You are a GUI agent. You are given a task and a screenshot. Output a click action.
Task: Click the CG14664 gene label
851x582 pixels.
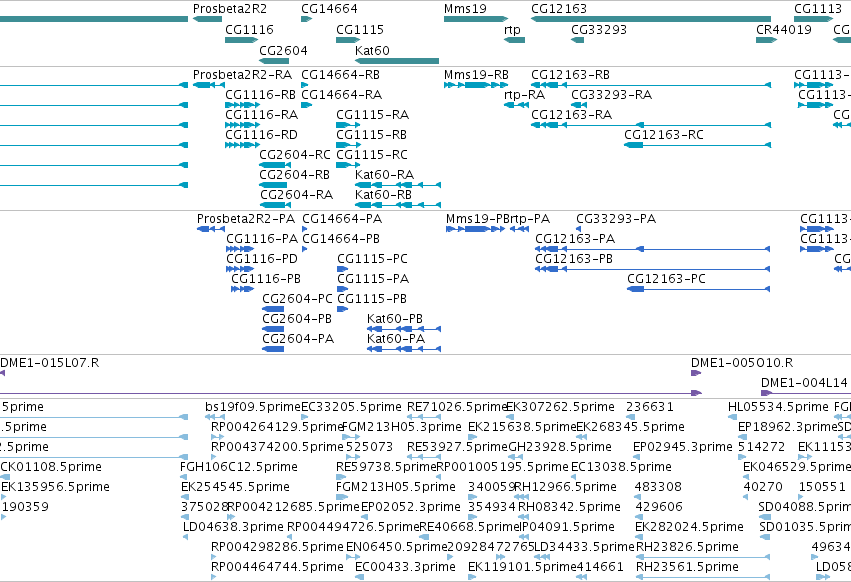click(x=329, y=9)
